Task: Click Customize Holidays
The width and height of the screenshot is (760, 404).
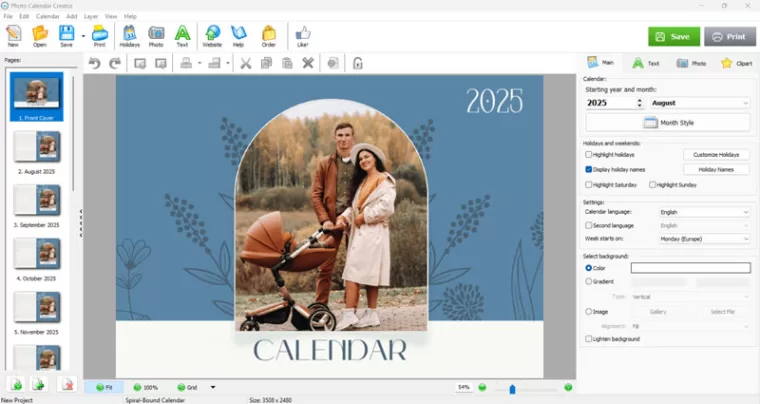Action: [716, 155]
